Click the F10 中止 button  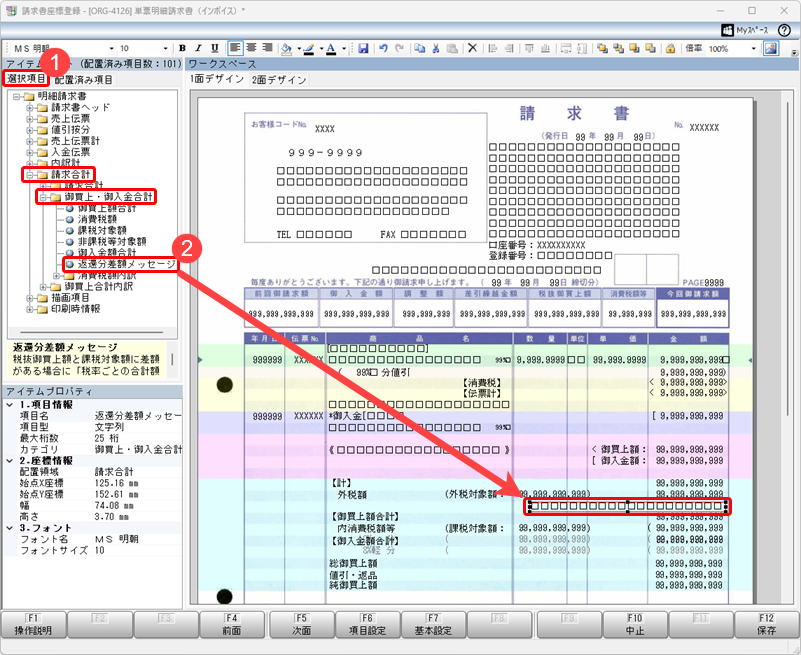point(635,624)
